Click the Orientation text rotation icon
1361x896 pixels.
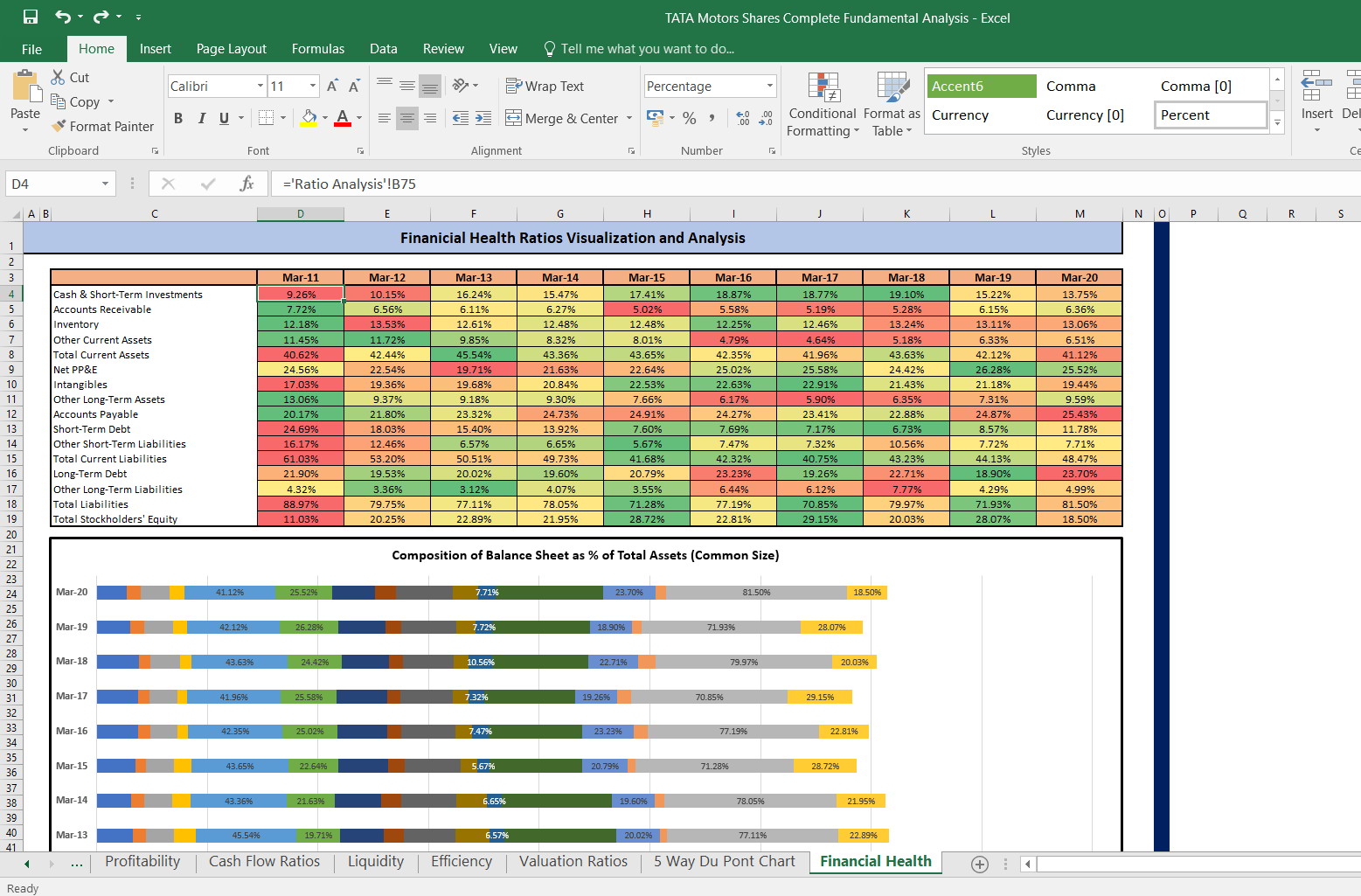(x=461, y=86)
